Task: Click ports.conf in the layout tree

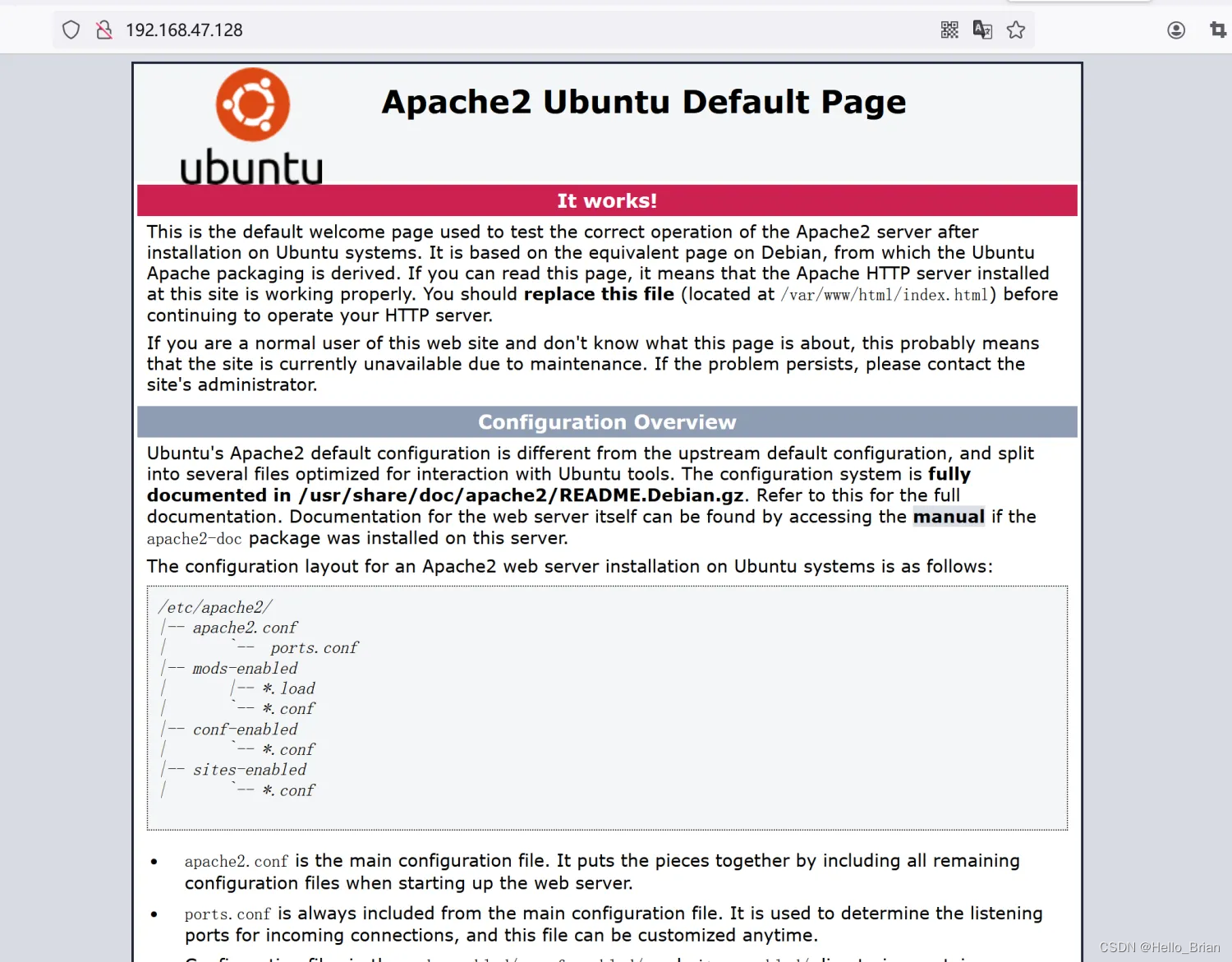Action: click(x=315, y=648)
